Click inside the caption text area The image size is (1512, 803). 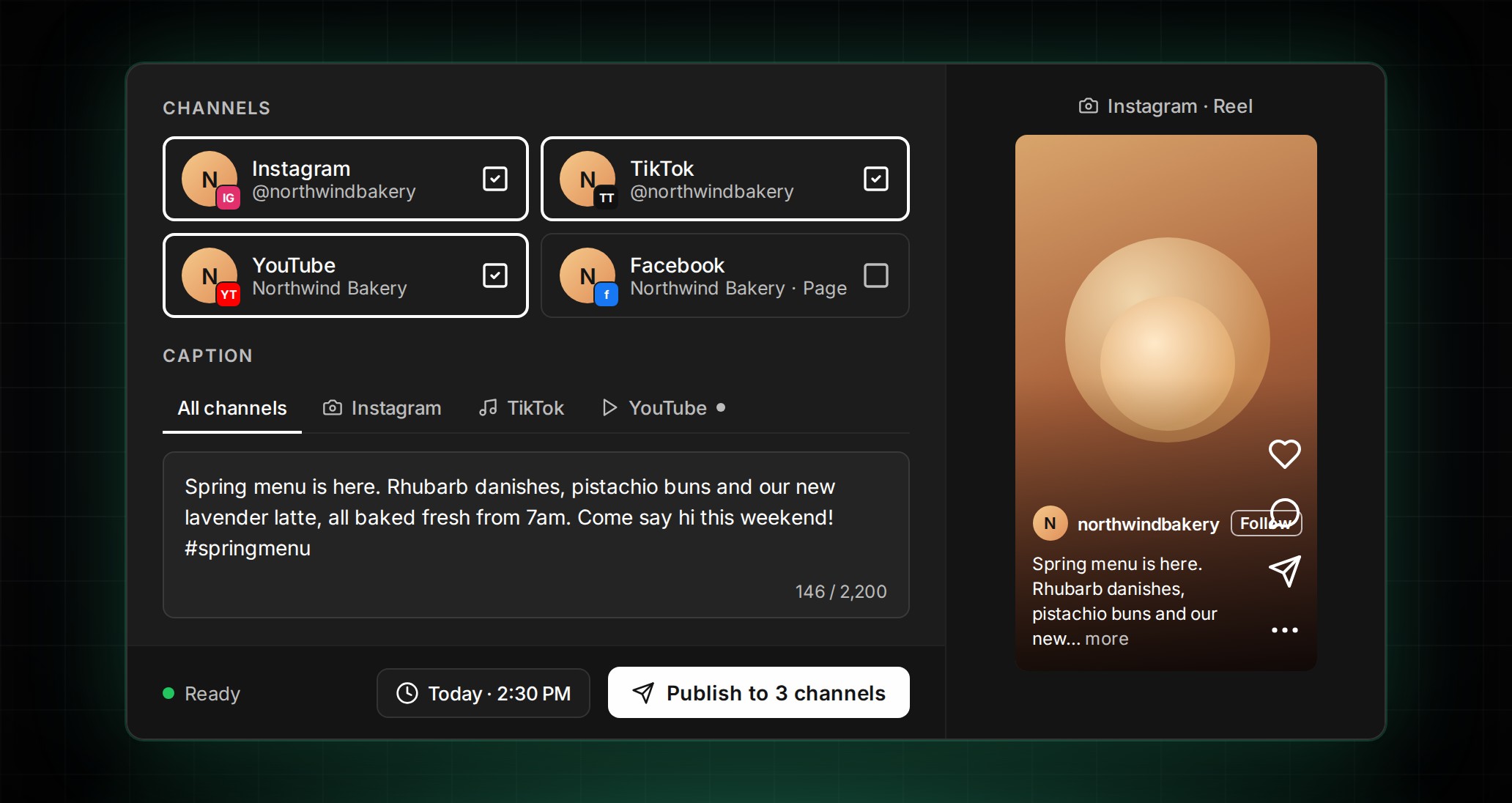(x=536, y=535)
